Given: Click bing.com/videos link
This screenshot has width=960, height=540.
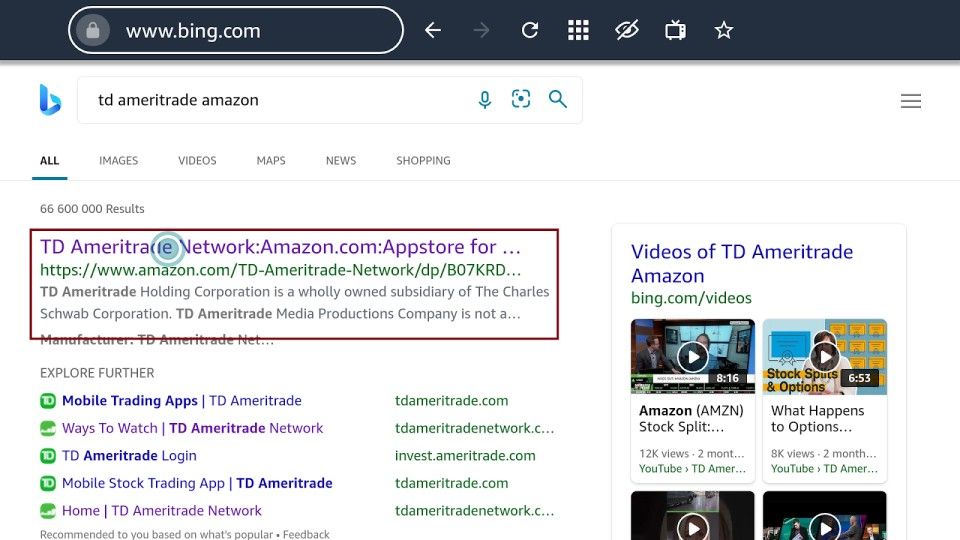Looking at the screenshot, I should [x=691, y=298].
